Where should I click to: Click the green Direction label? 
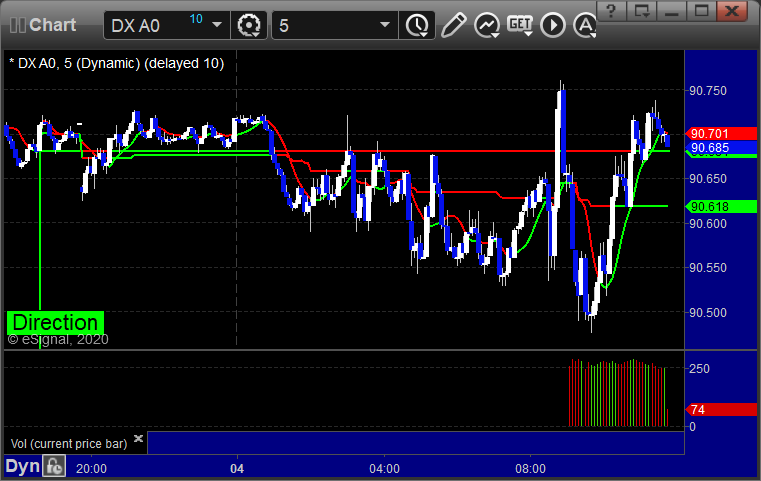click(55, 323)
